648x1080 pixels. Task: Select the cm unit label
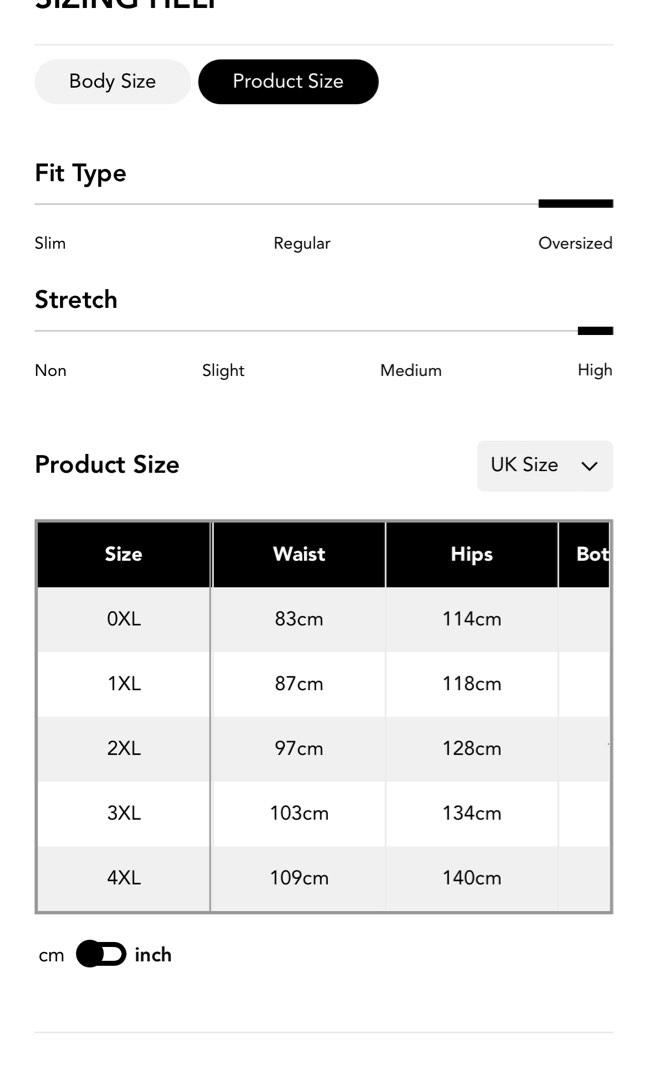[x=51, y=956]
